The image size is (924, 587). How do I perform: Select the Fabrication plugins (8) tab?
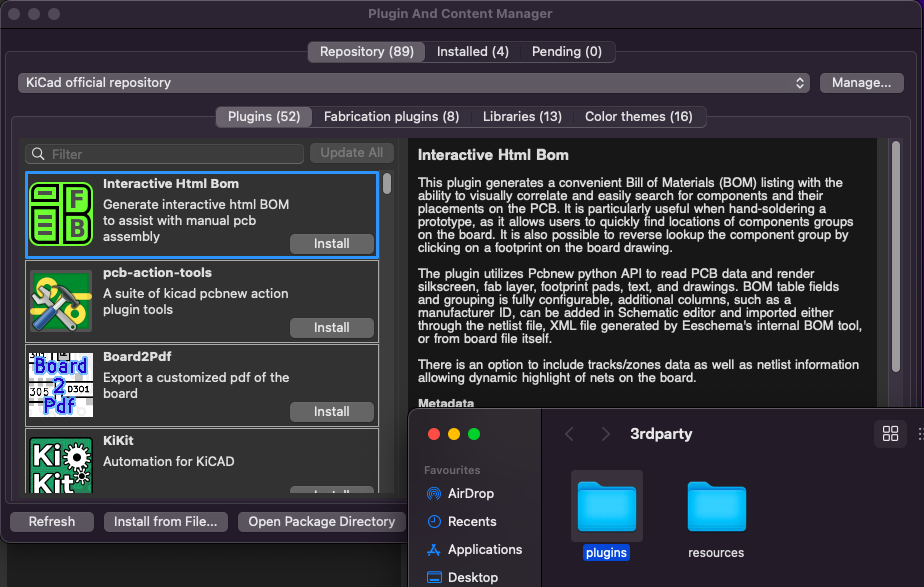point(391,116)
